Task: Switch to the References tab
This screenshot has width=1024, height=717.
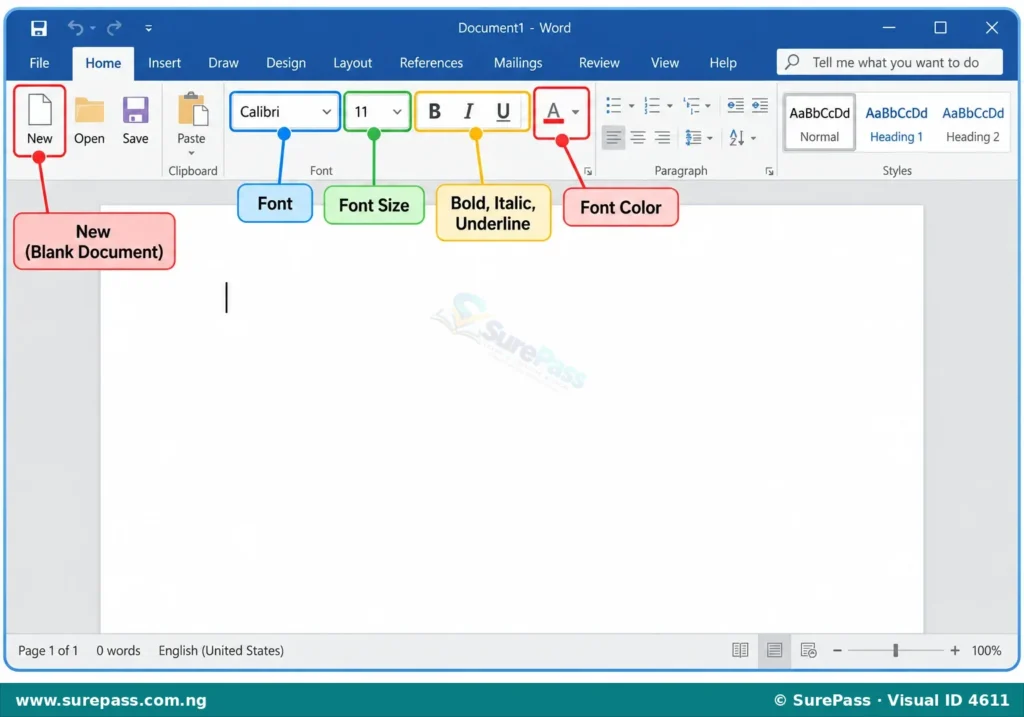Action: [x=431, y=63]
